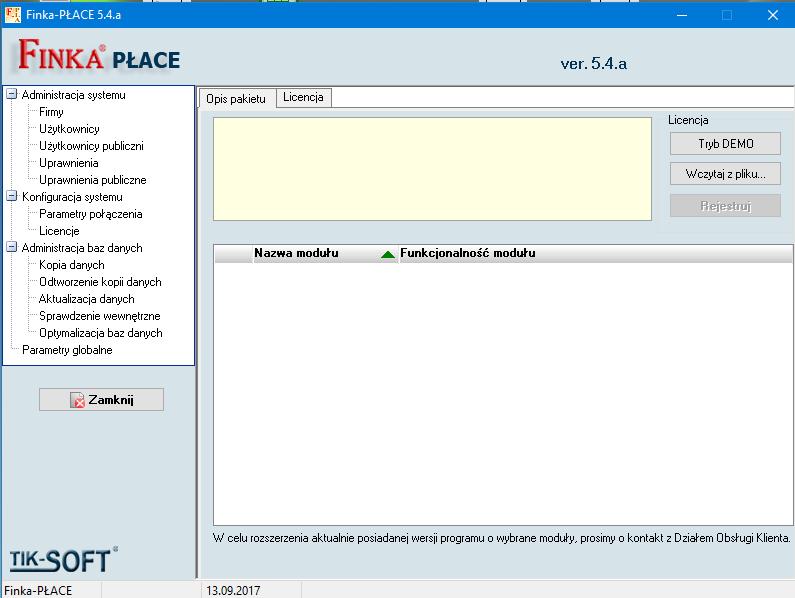795x598 pixels.
Task: Click the TIK-SOFT logo
Action: pos(63,560)
